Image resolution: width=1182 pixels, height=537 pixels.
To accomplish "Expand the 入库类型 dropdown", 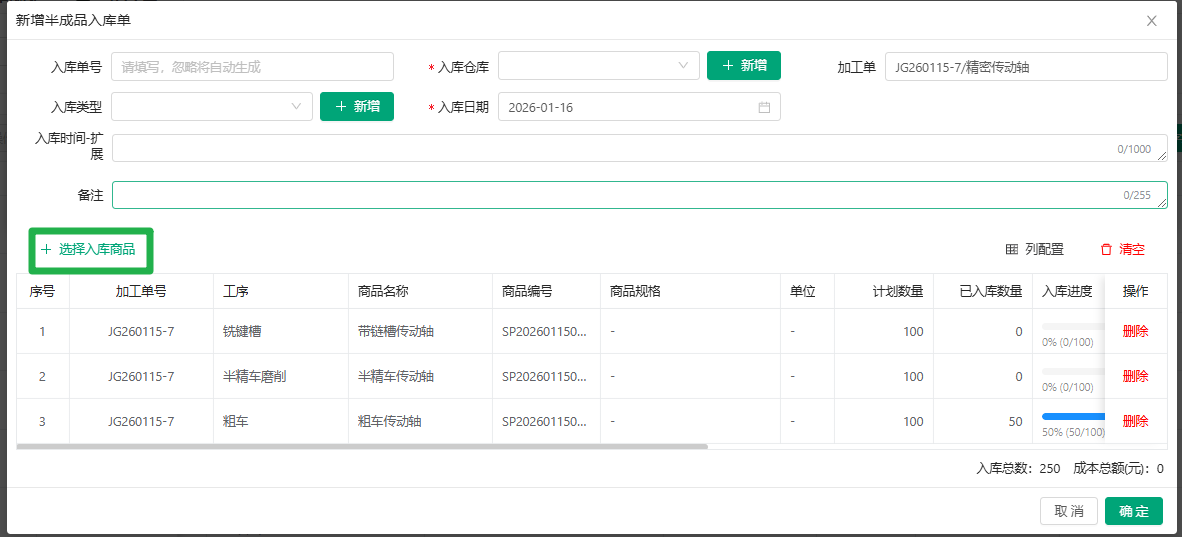I will pos(212,107).
